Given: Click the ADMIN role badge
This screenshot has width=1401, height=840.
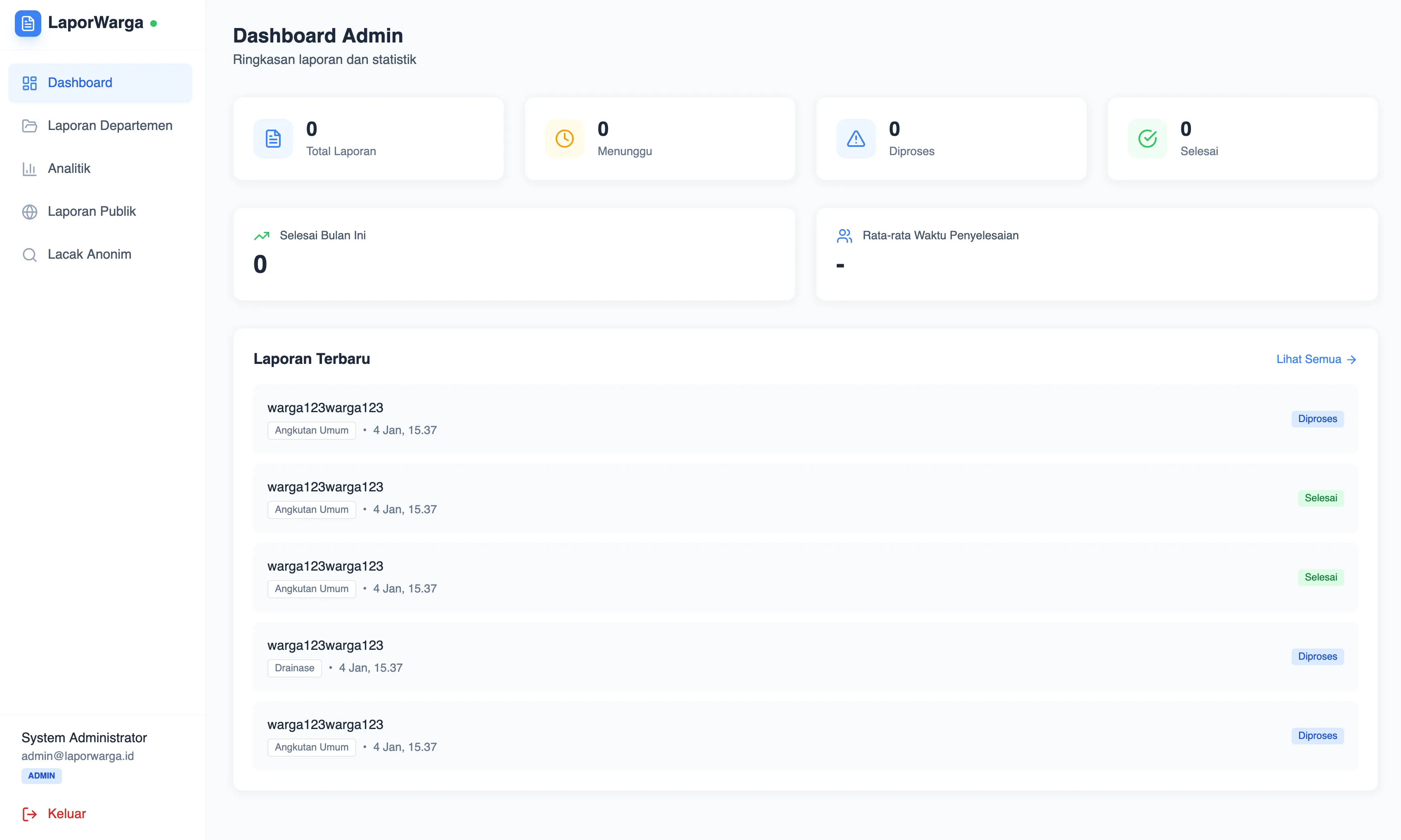Looking at the screenshot, I should tap(41, 776).
